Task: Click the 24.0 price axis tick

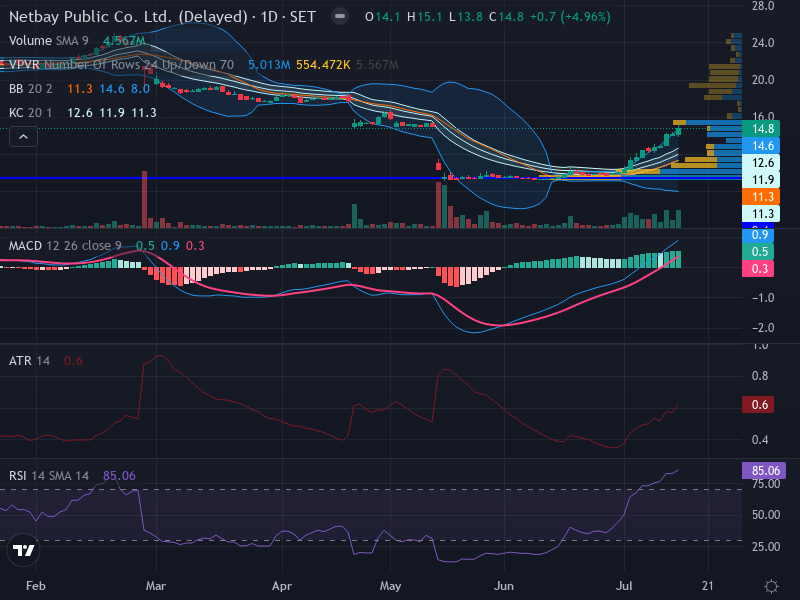Action: pos(763,43)
